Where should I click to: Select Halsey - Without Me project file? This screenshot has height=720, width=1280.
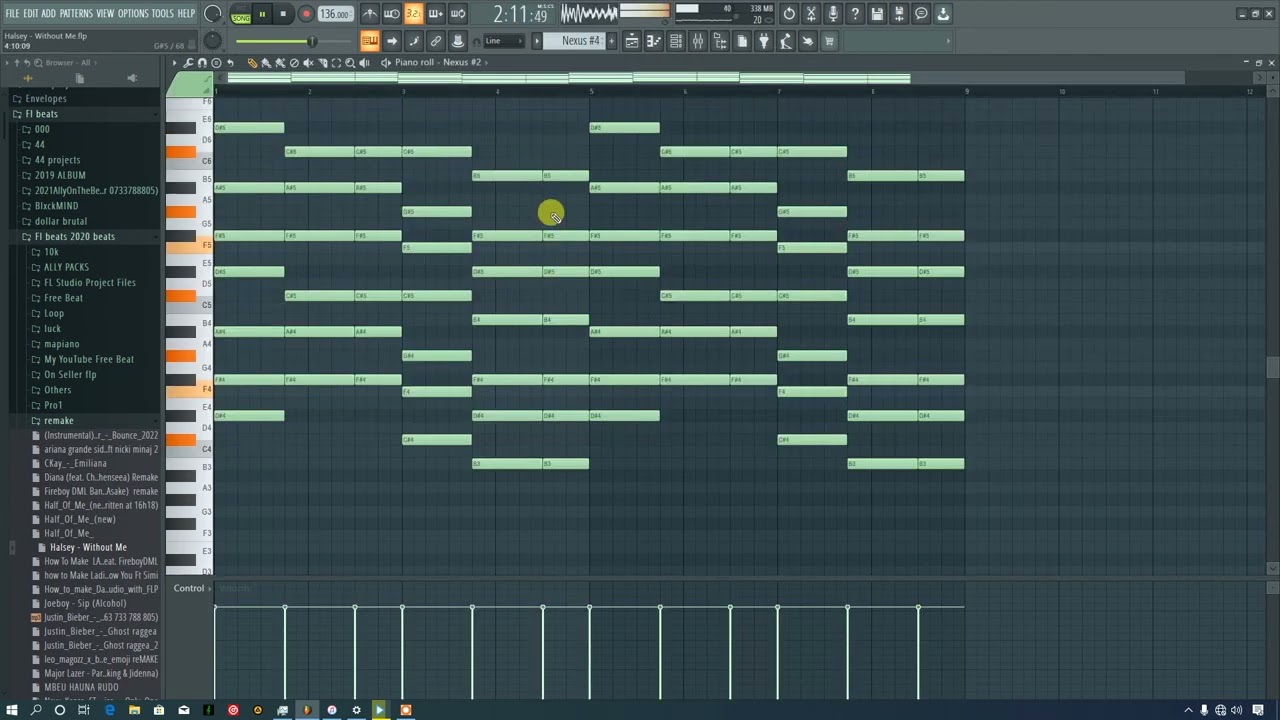[88, 547]
